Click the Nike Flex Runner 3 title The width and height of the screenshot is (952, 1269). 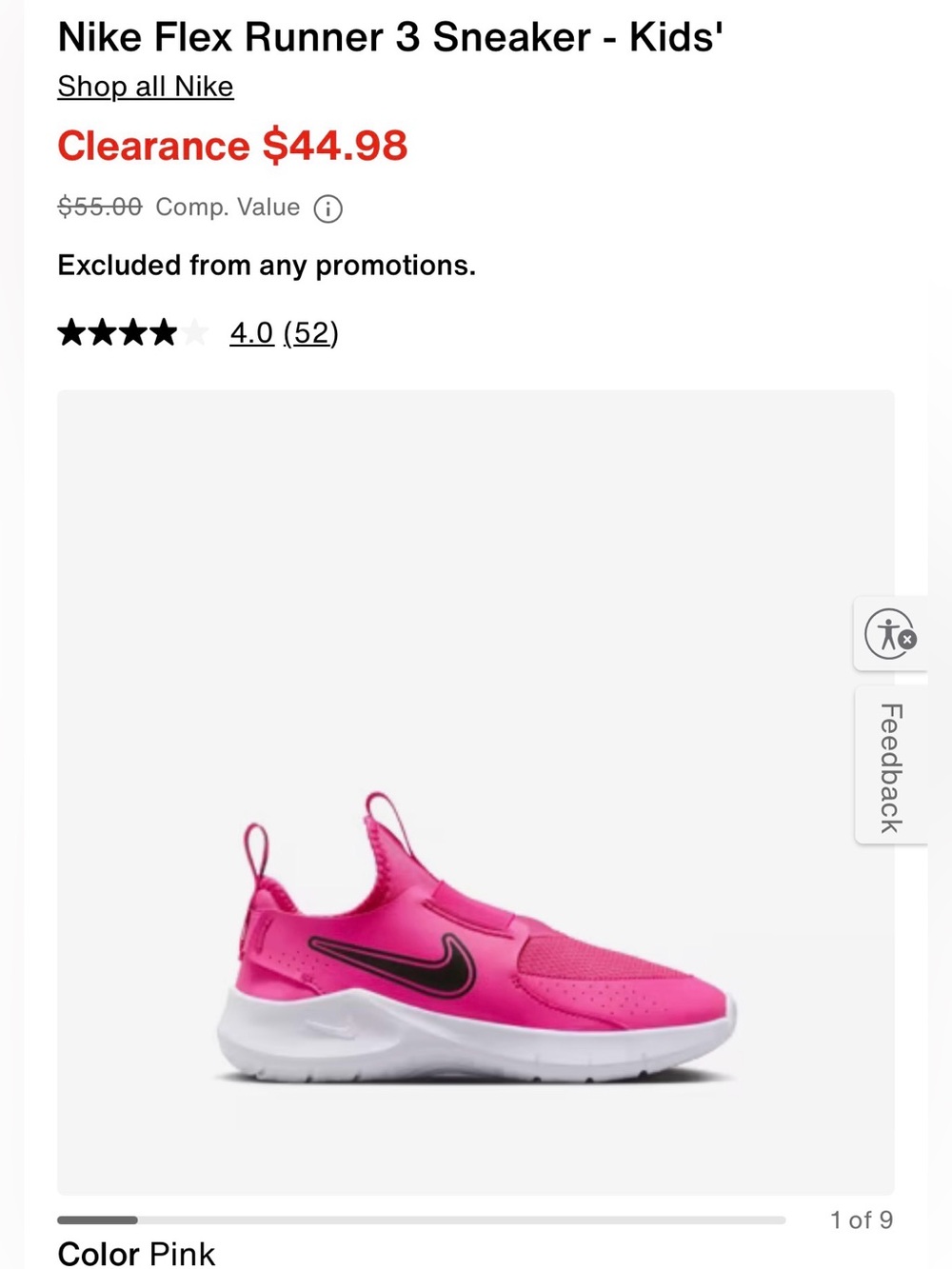390,37
